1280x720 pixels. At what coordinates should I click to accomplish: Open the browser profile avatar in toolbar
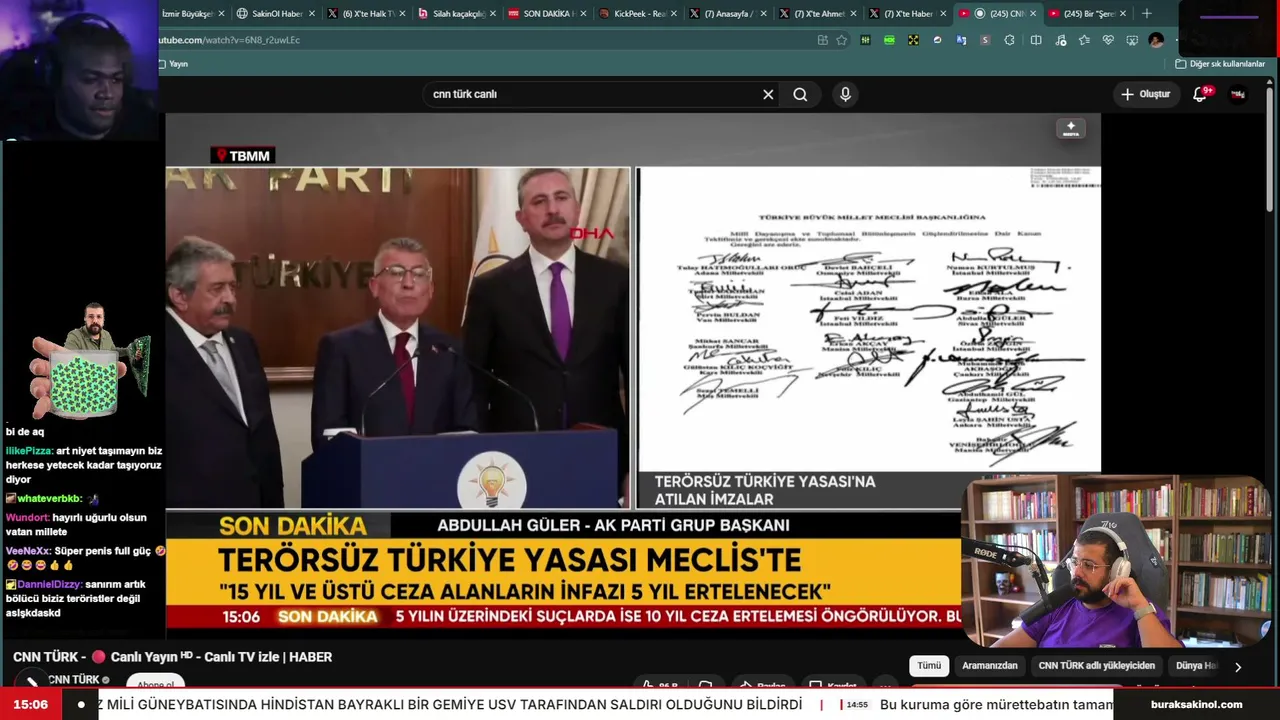point(1156,40)
